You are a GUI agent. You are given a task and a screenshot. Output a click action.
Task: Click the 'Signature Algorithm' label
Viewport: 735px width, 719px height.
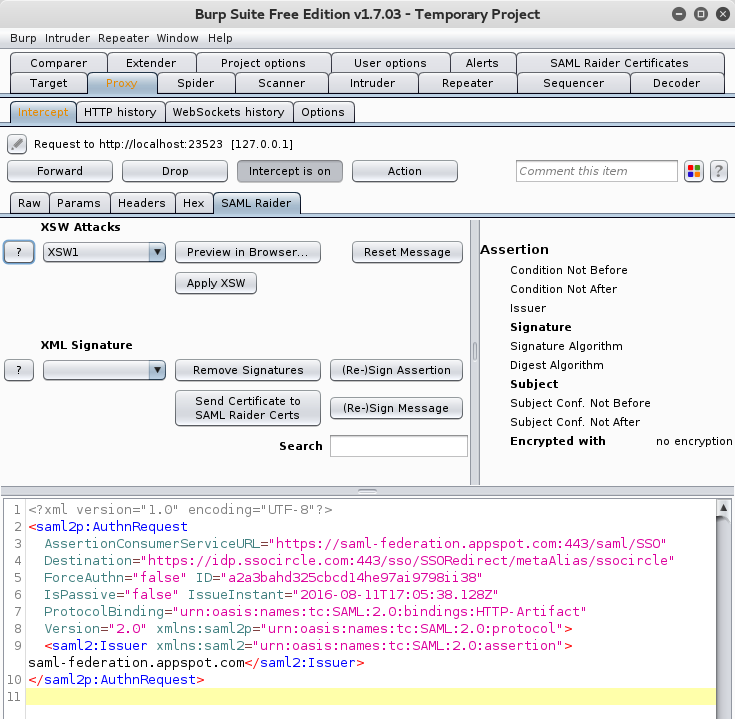[x=566, y=346]
